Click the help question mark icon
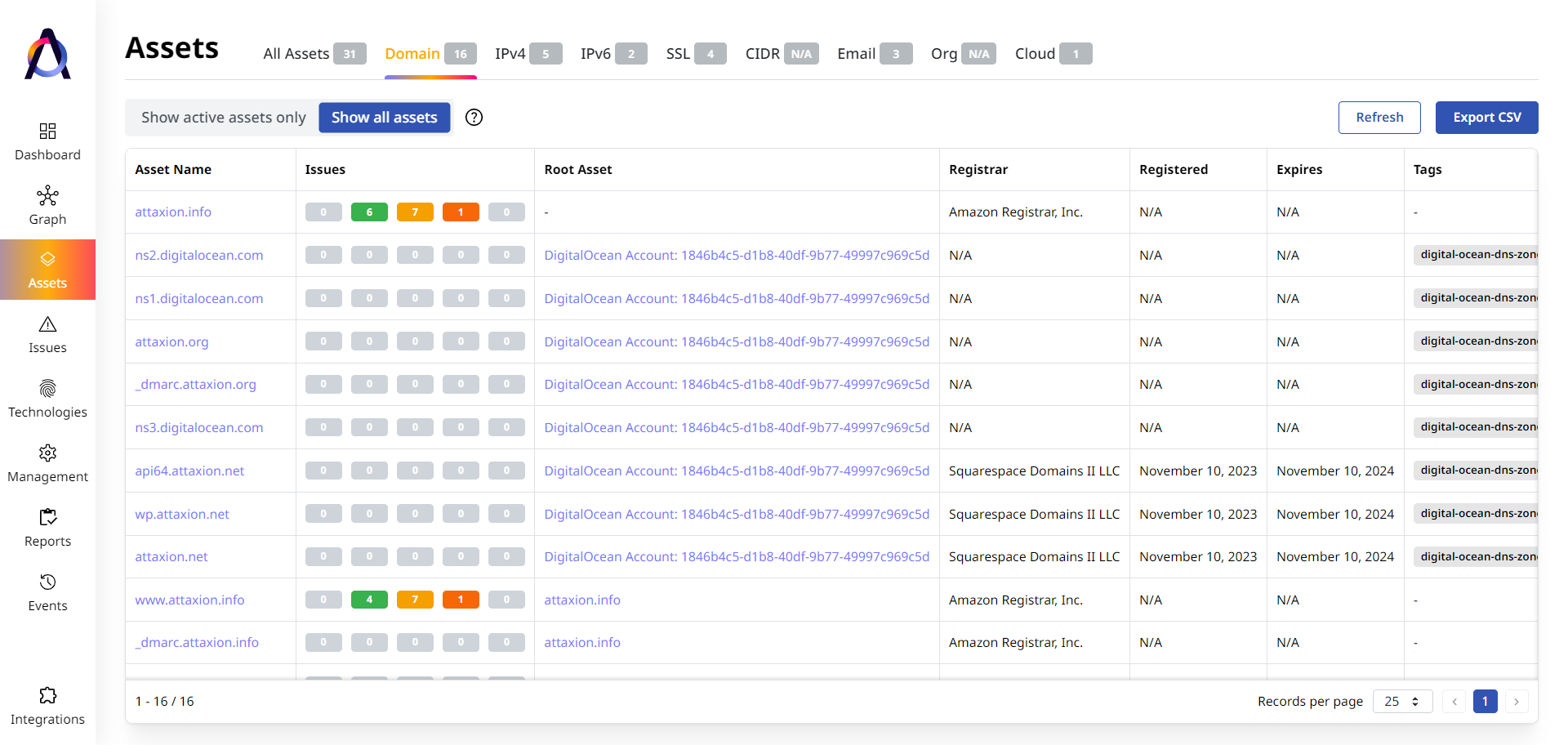The image size is (1568, 745). click(474, 118)
